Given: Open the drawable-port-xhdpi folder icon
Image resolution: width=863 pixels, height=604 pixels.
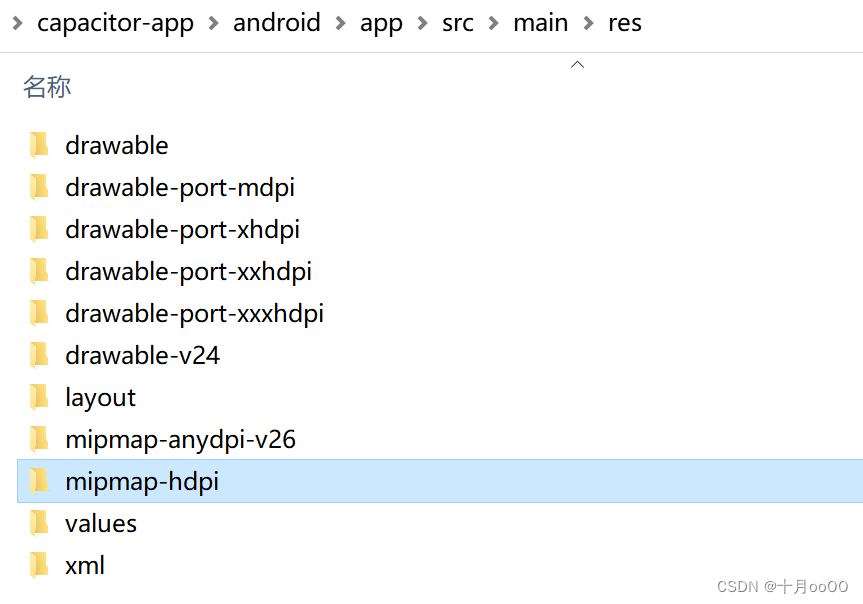Looking at the screenshot, I should pyautogui.click(x=40, y=229).
